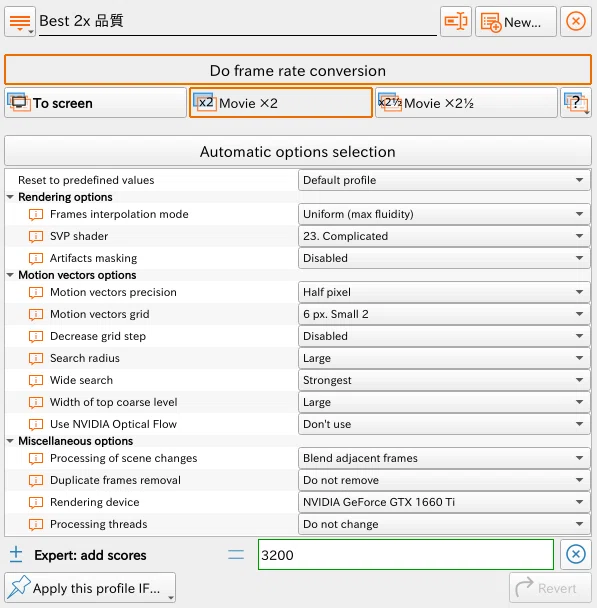The image size is (597, 608).
Task: Click info icon for SVP shader
Action: pos(36,236)
